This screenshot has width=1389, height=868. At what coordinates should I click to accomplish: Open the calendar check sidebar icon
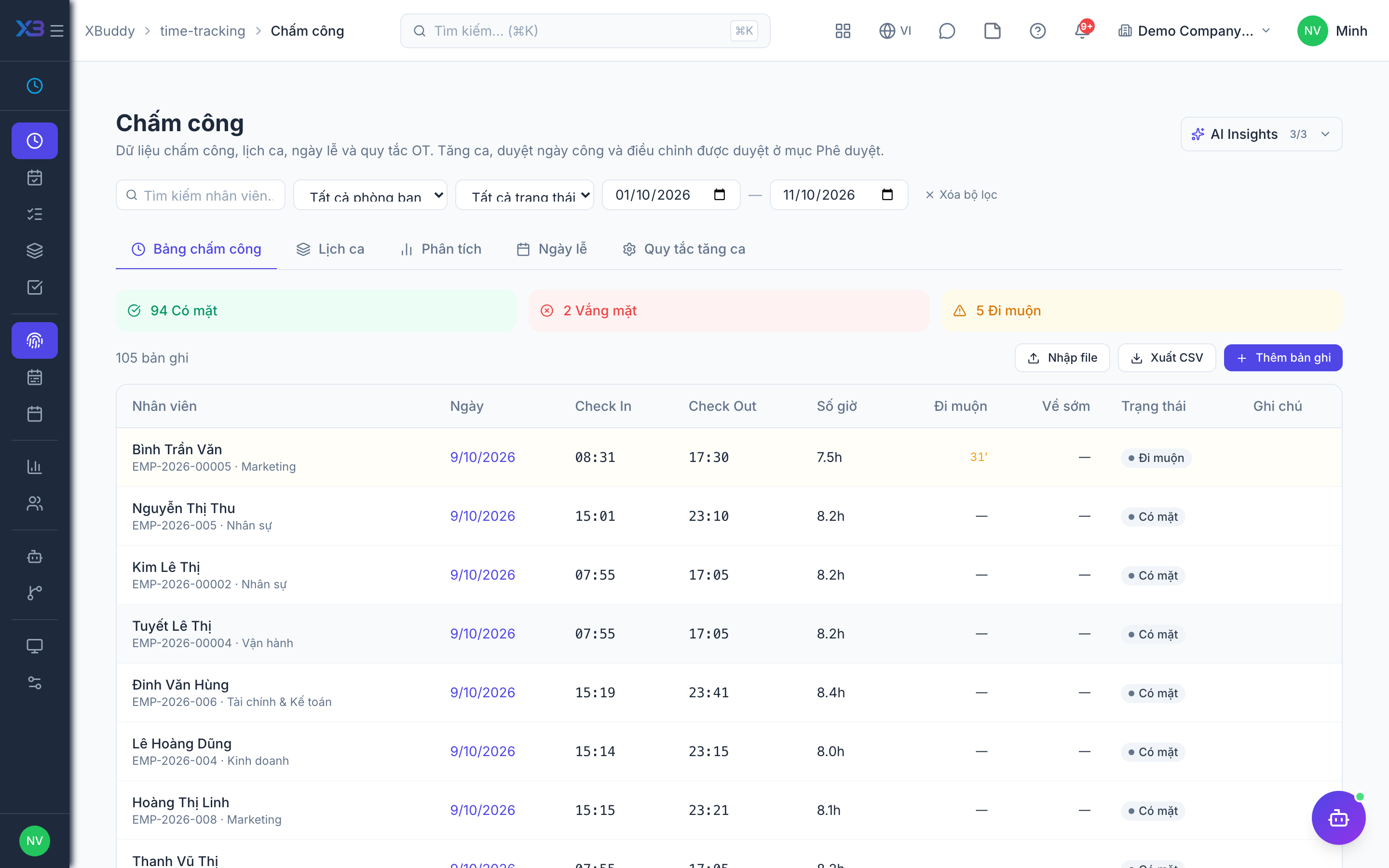click(34, 177)
